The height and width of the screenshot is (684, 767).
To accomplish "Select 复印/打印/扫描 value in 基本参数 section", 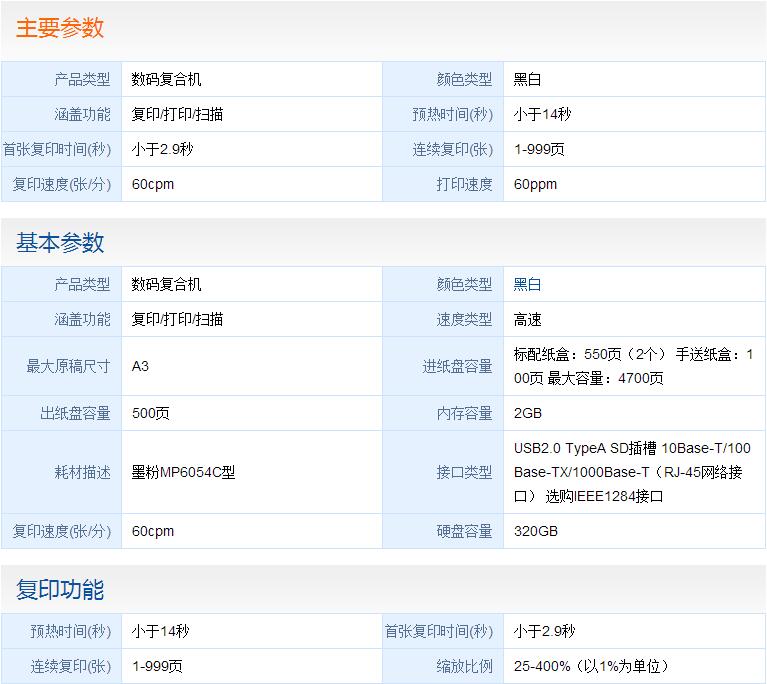I will (x=177, y=319).
